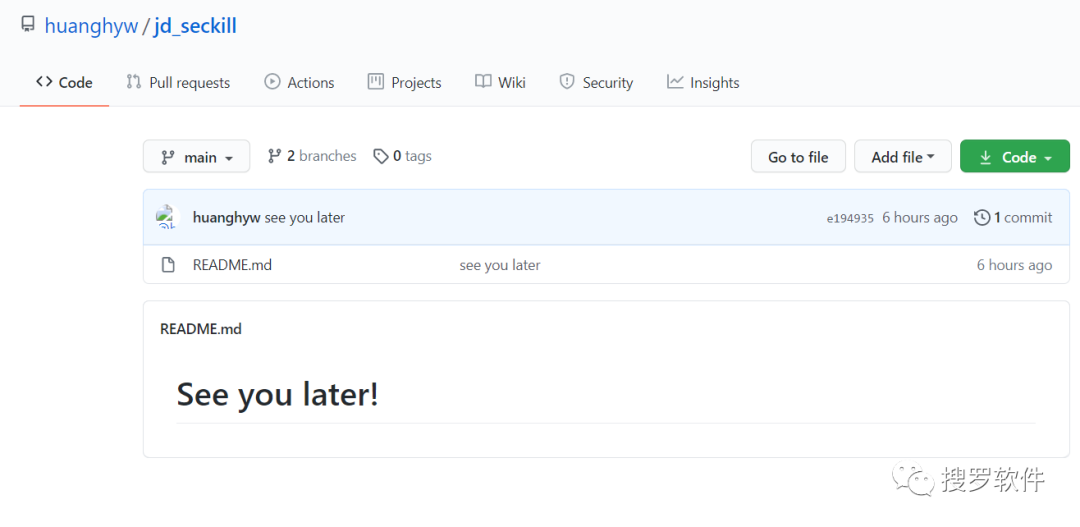
Task: Click the file icon next to README.md
Action: (x=167, y=265)
